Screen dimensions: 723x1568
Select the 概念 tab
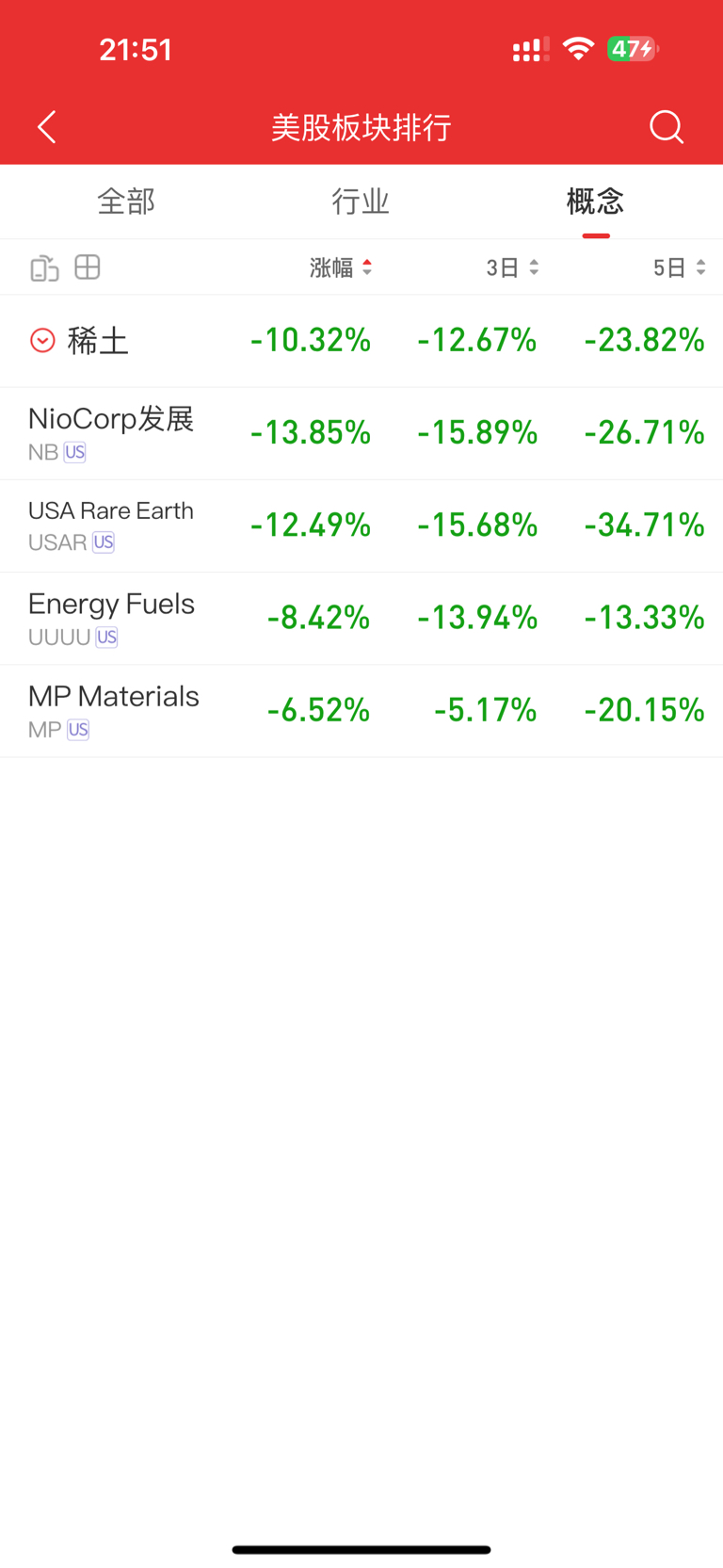[x=595, y=202]
